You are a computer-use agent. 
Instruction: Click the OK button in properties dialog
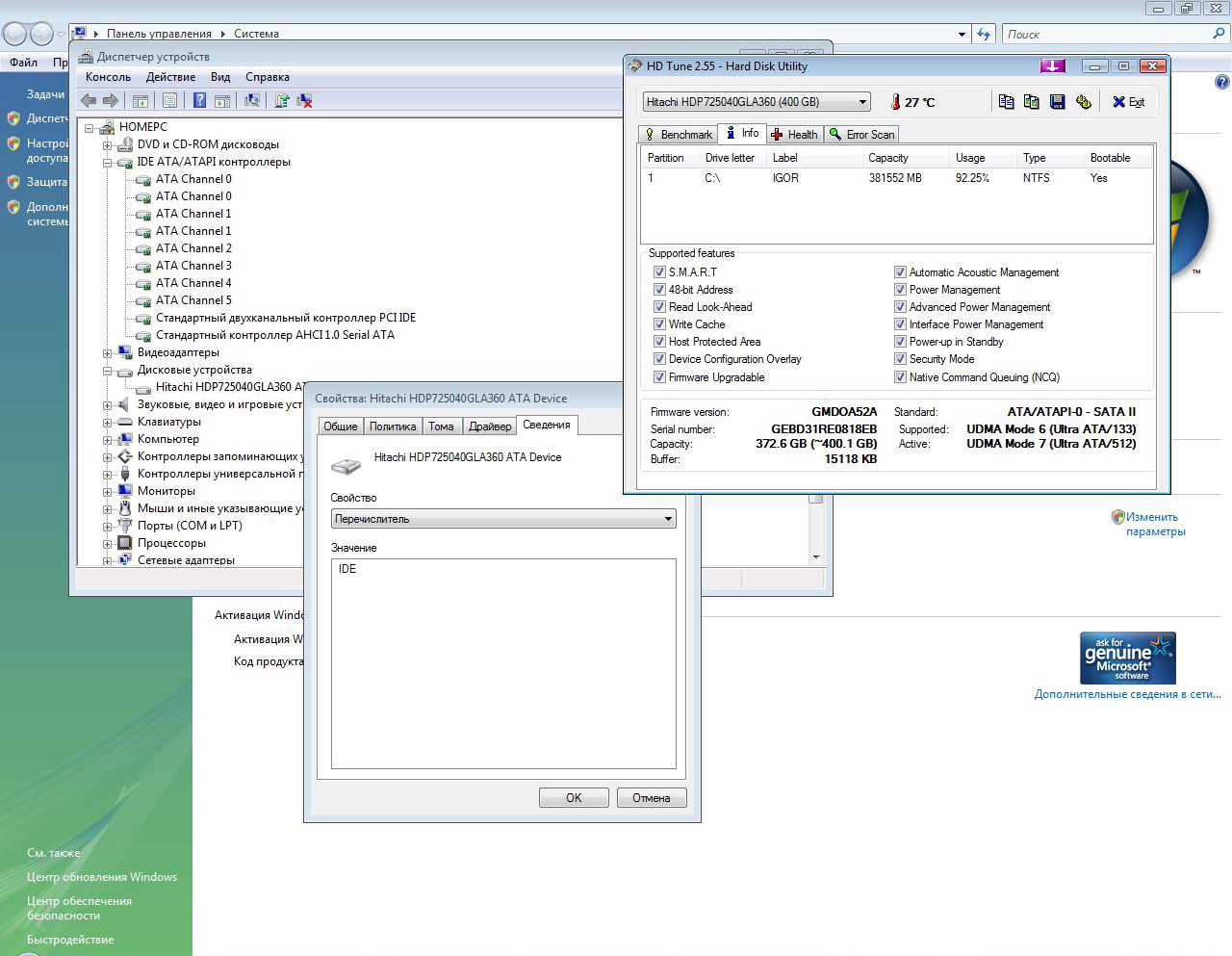pos(574,798)
